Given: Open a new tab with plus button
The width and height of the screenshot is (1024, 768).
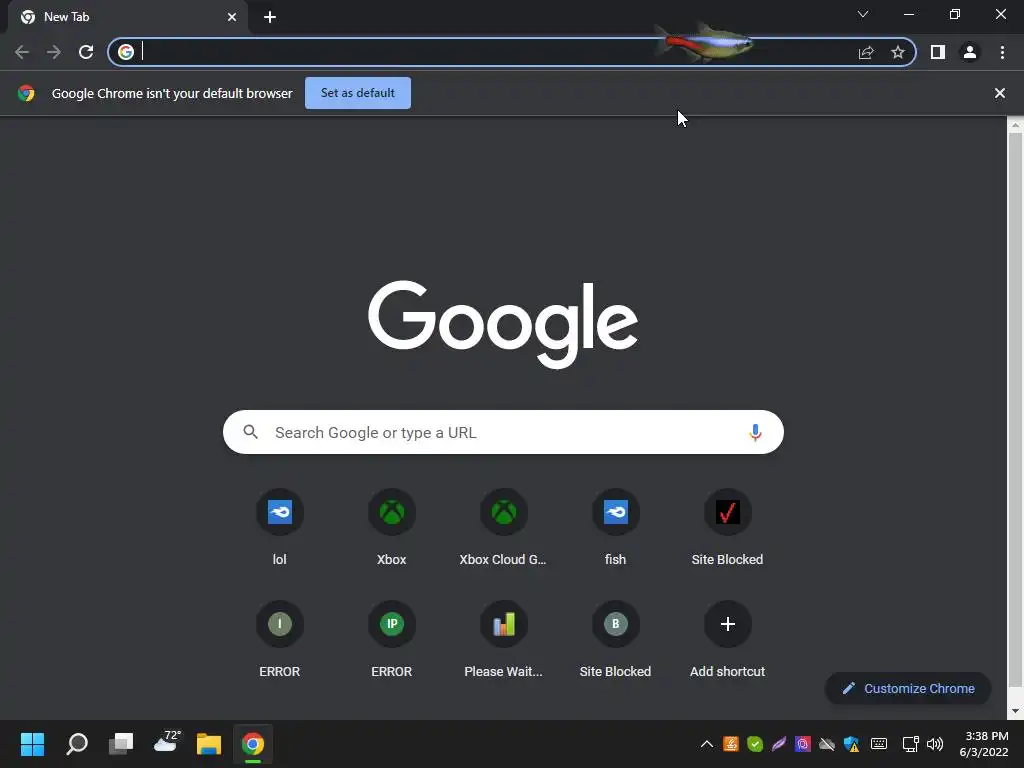Looking at the screenshot, I should 270,17.
